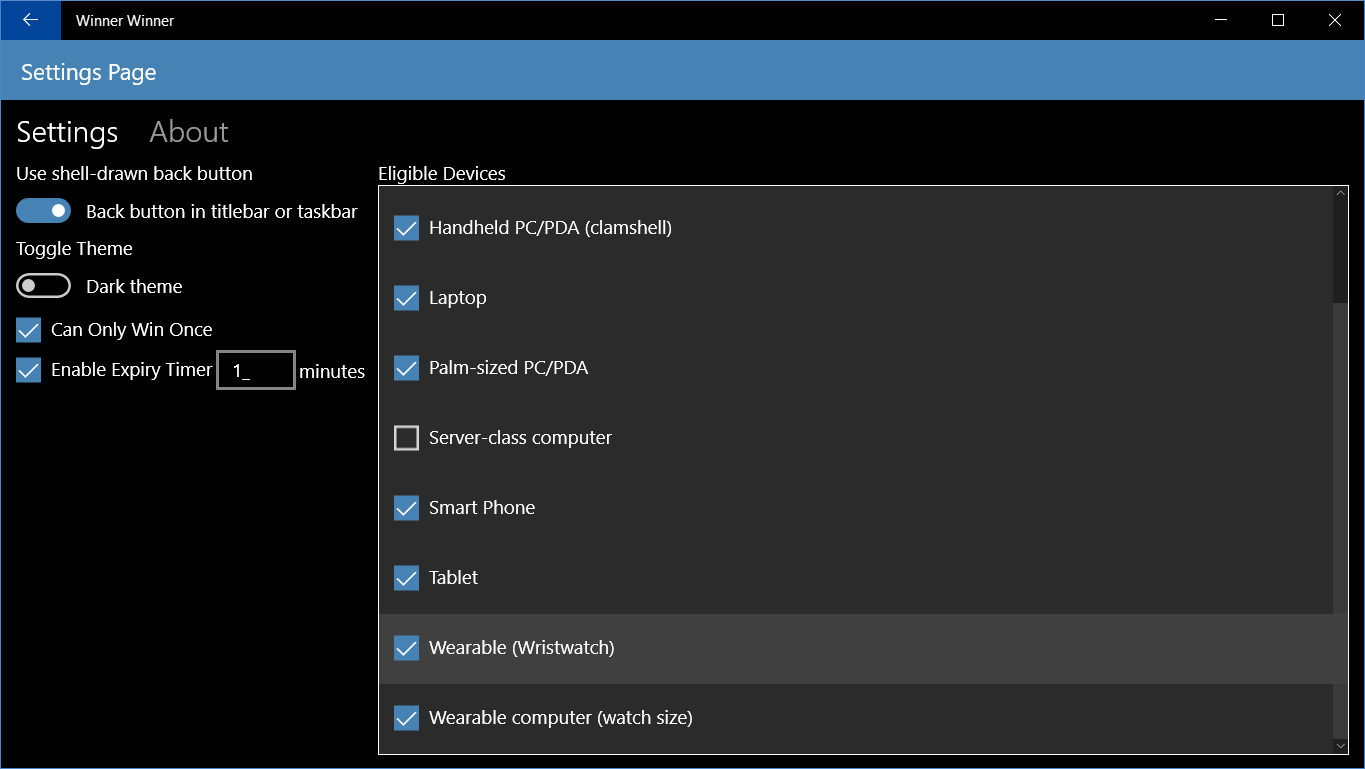This screenshot has width=1365, height=769.
Task: Uncheck Can Only Win Once
Action: coord(29,330)
